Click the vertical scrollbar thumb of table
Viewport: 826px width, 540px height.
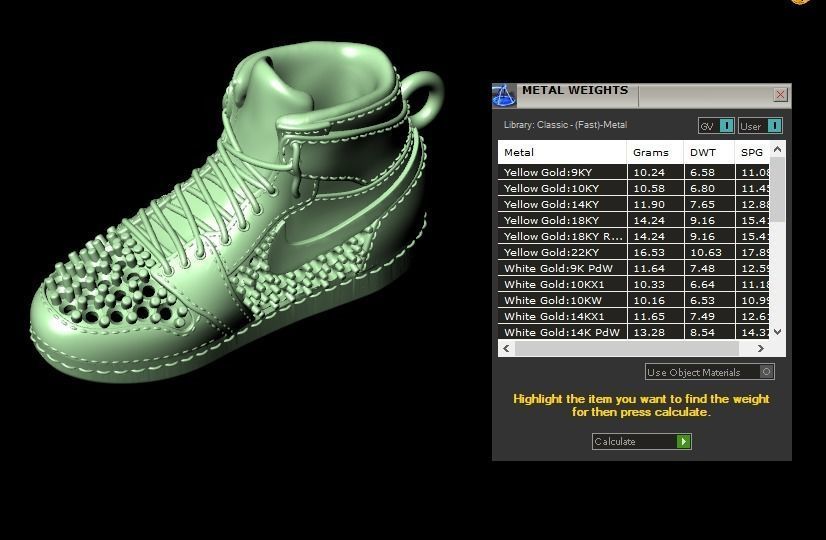click(778, 190)
